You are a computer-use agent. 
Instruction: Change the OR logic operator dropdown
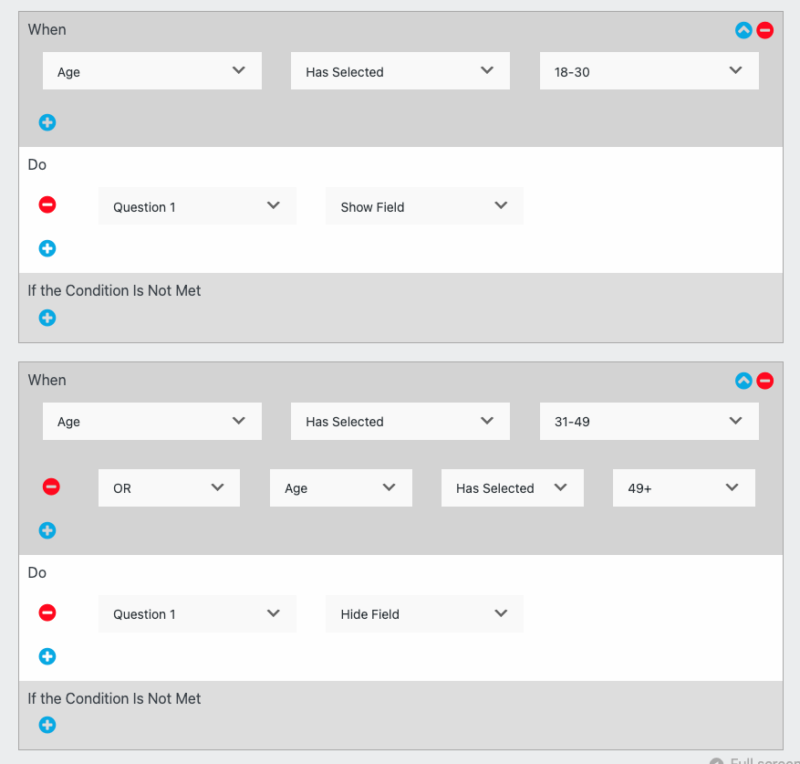168,487
